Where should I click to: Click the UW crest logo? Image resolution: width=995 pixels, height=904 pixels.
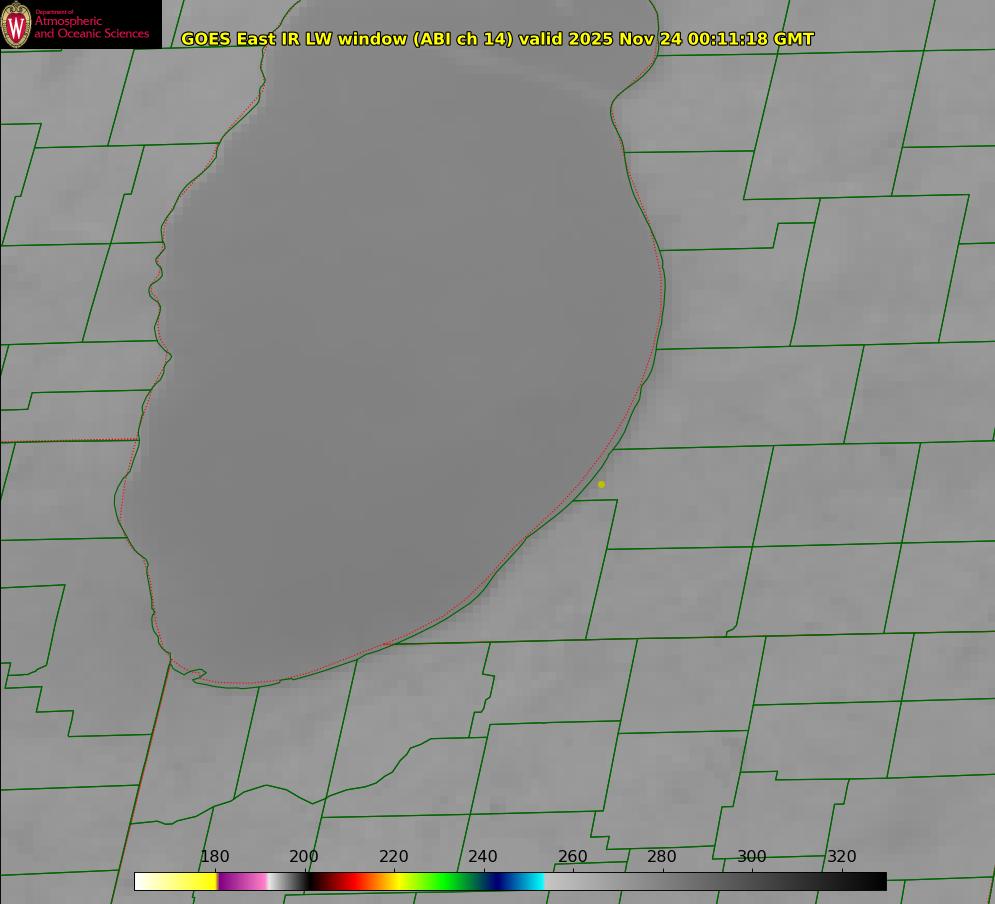pos(16,24)
